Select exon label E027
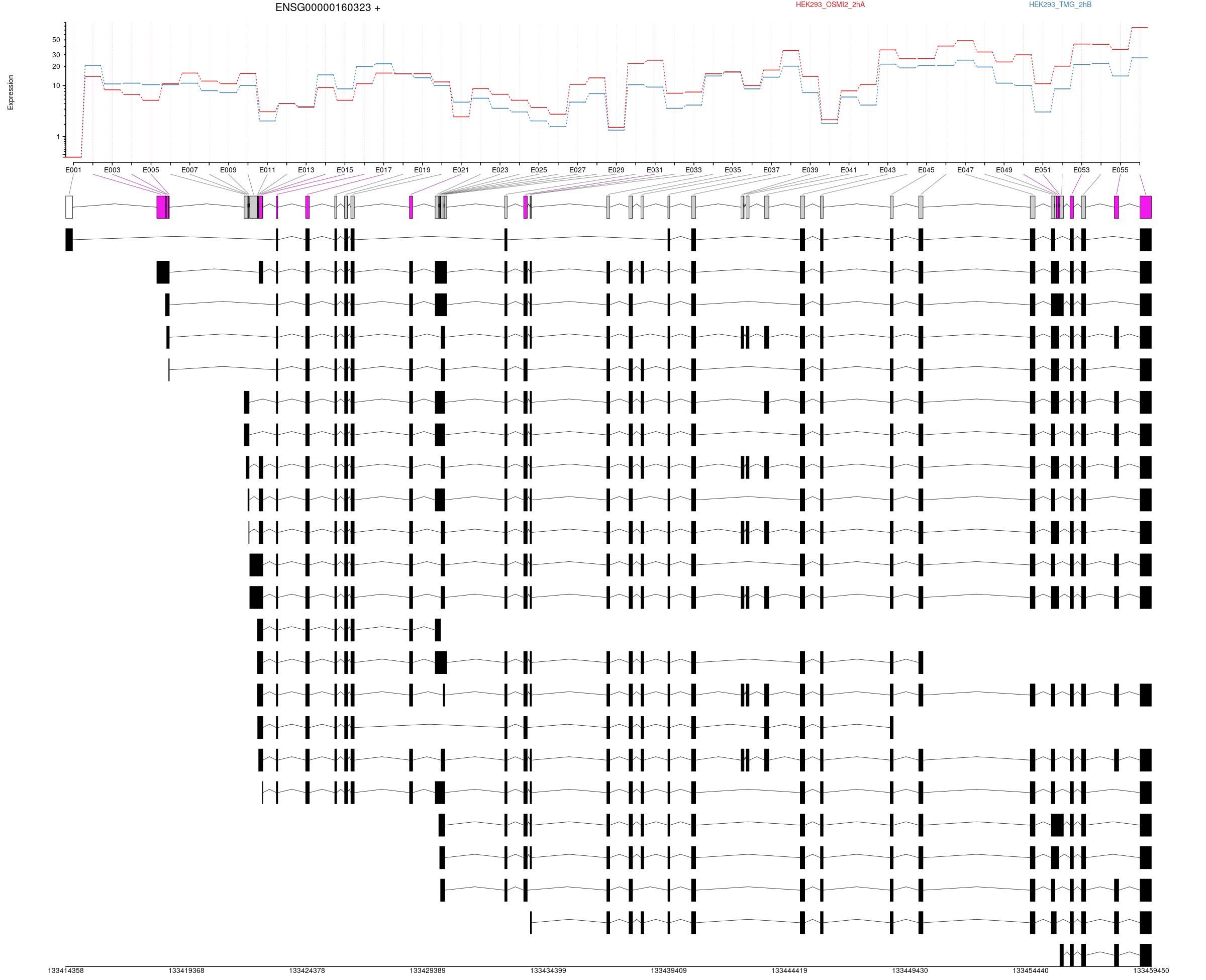The image size is (1206, 980). pyautogui.click(x=577, y=170)
